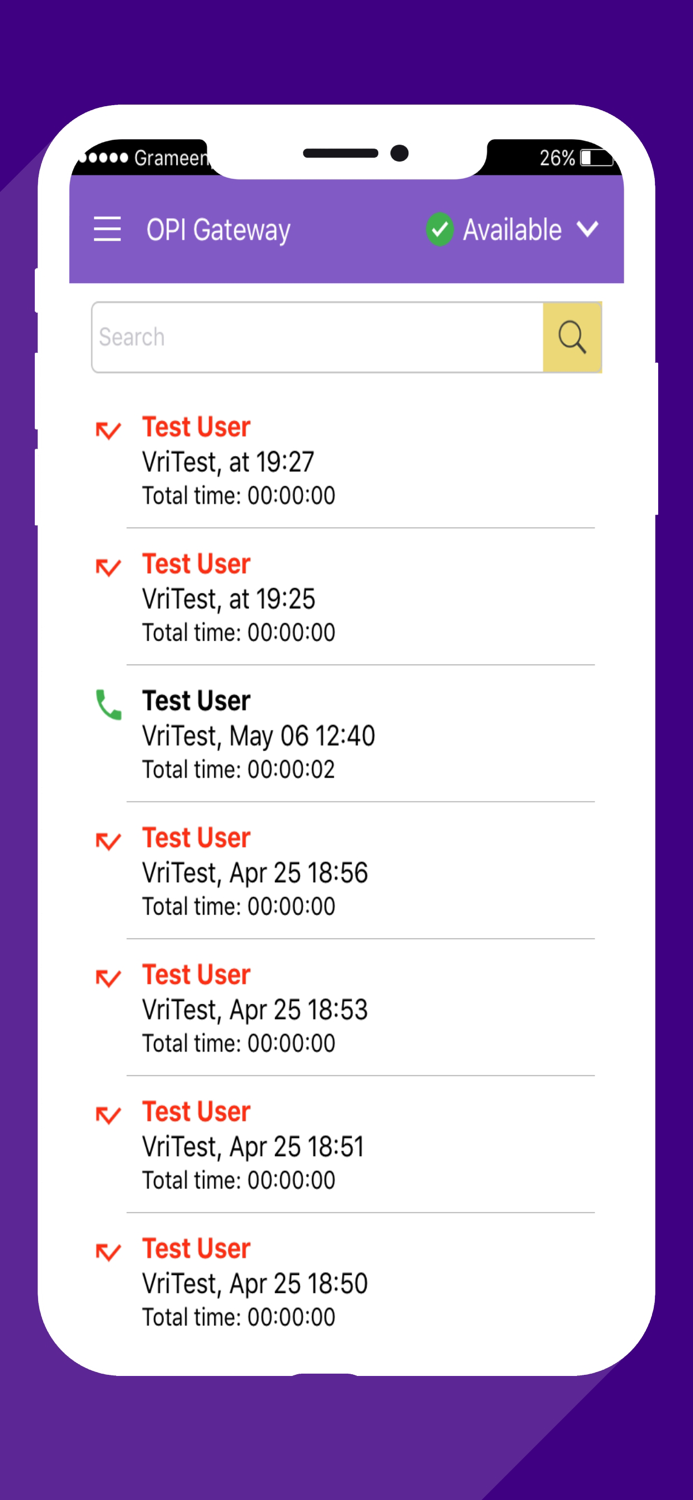
Task: Tap the OPI Gateway title
Action: pos(218,230)
